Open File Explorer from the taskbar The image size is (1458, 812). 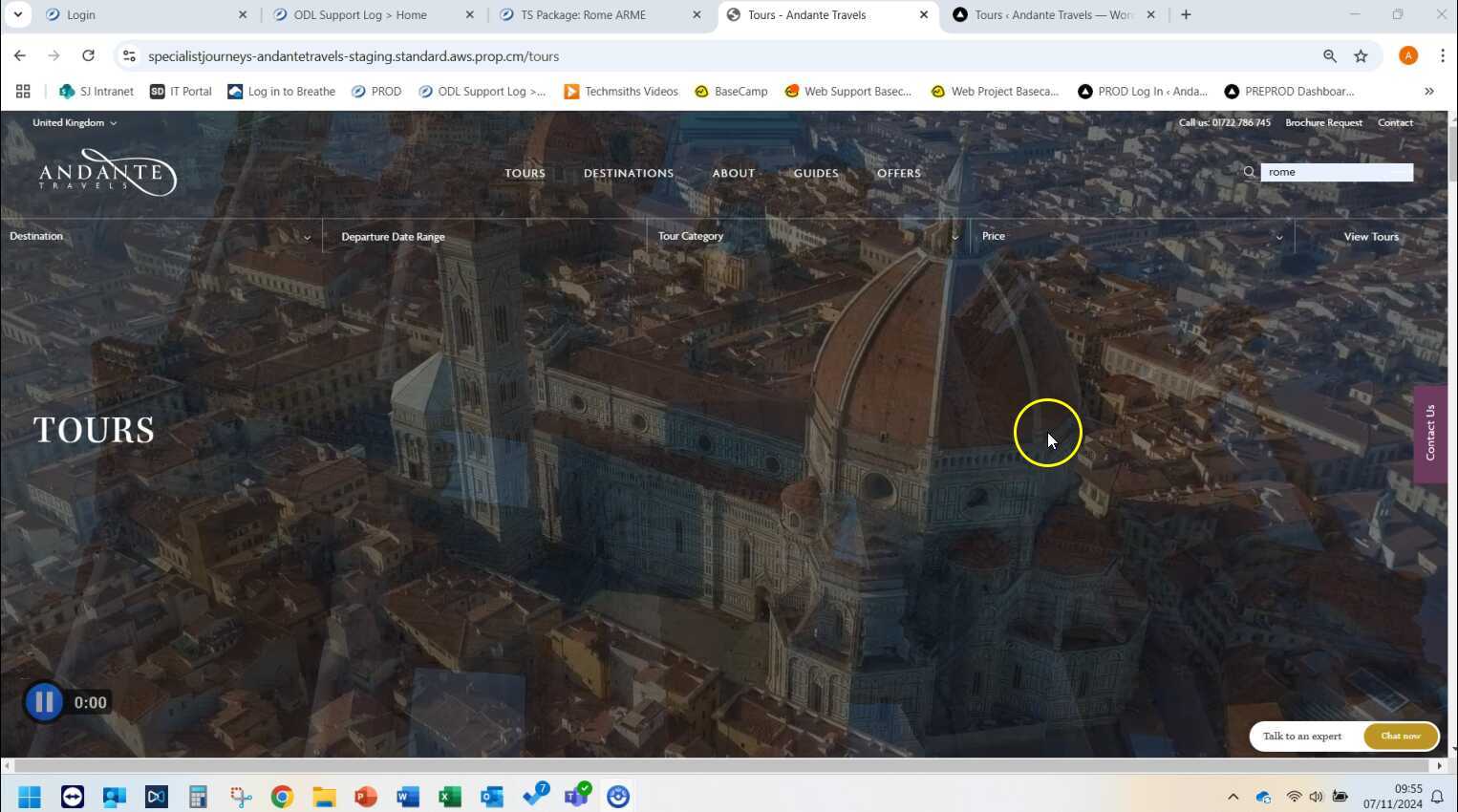point(324,796)
